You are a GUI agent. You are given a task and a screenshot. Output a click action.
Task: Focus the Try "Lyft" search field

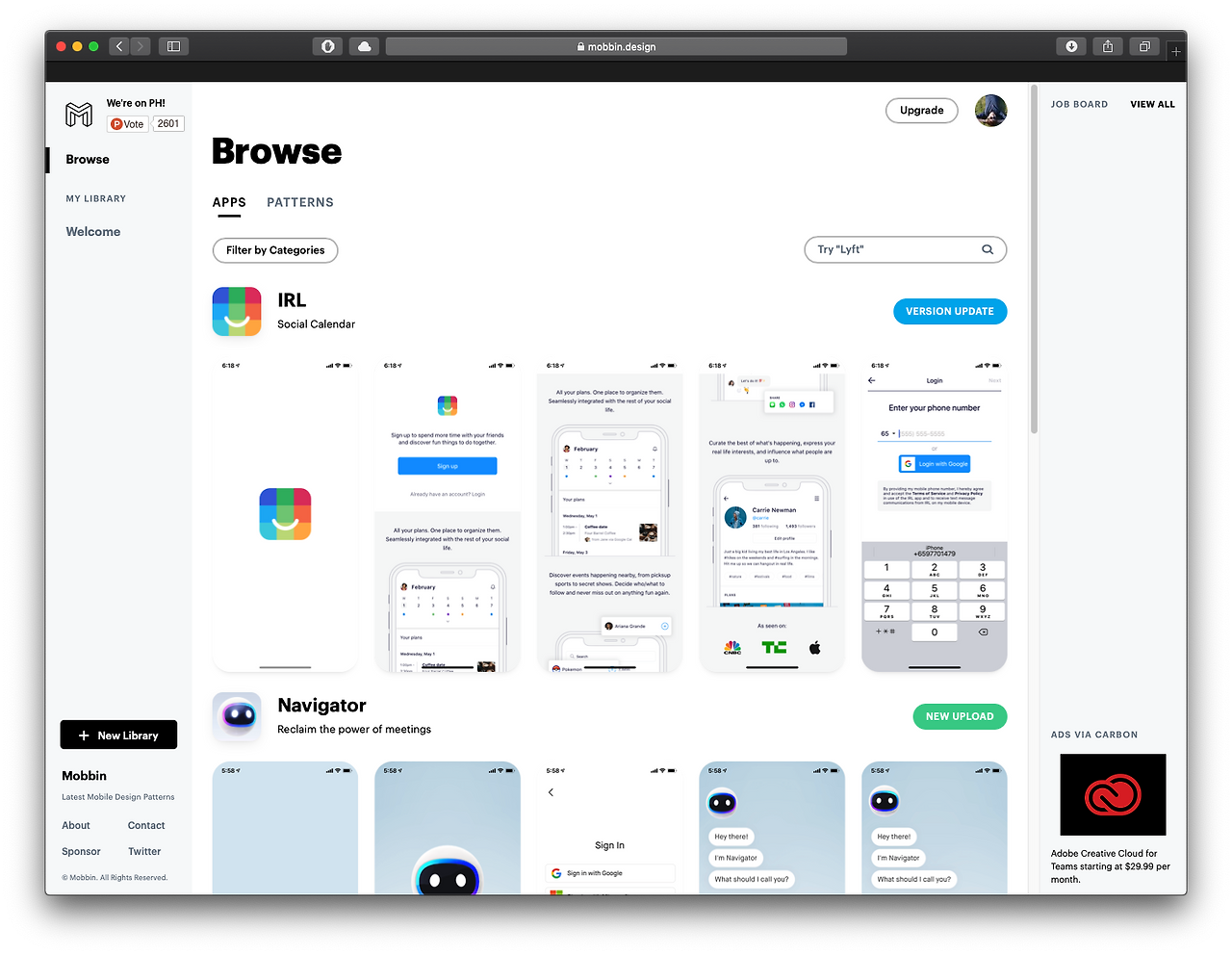[905, 250]
